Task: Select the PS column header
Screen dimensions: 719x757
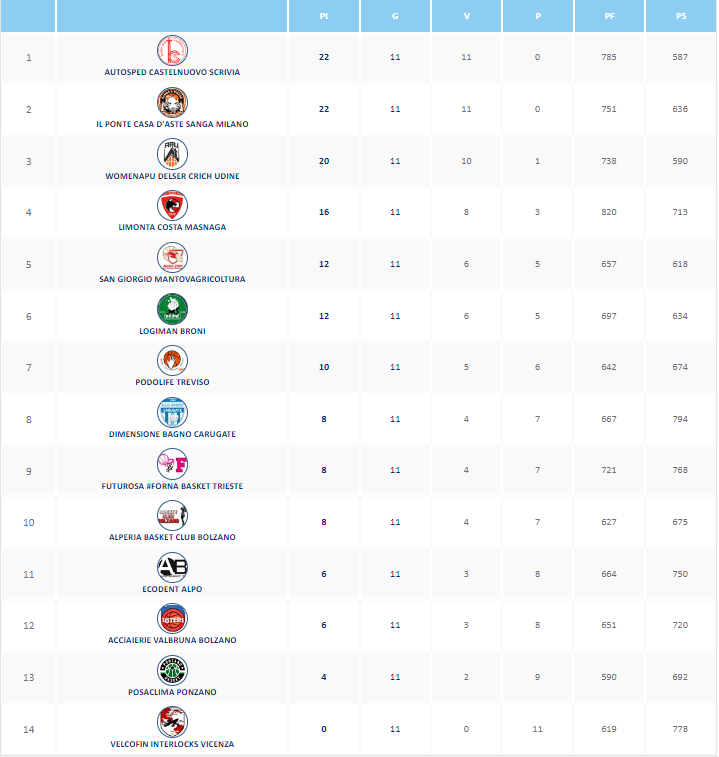Action: pos(680,18)
